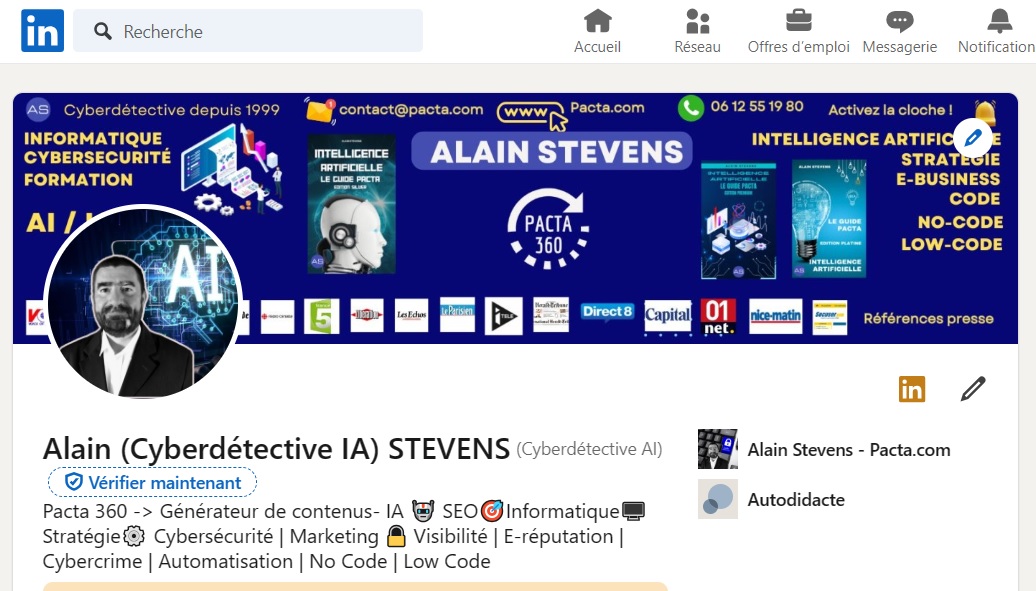This screenshot has height=591, width=1036.
Task: Open the Offres d'emploi briefcase icon
Action: [x=797, y=21]
